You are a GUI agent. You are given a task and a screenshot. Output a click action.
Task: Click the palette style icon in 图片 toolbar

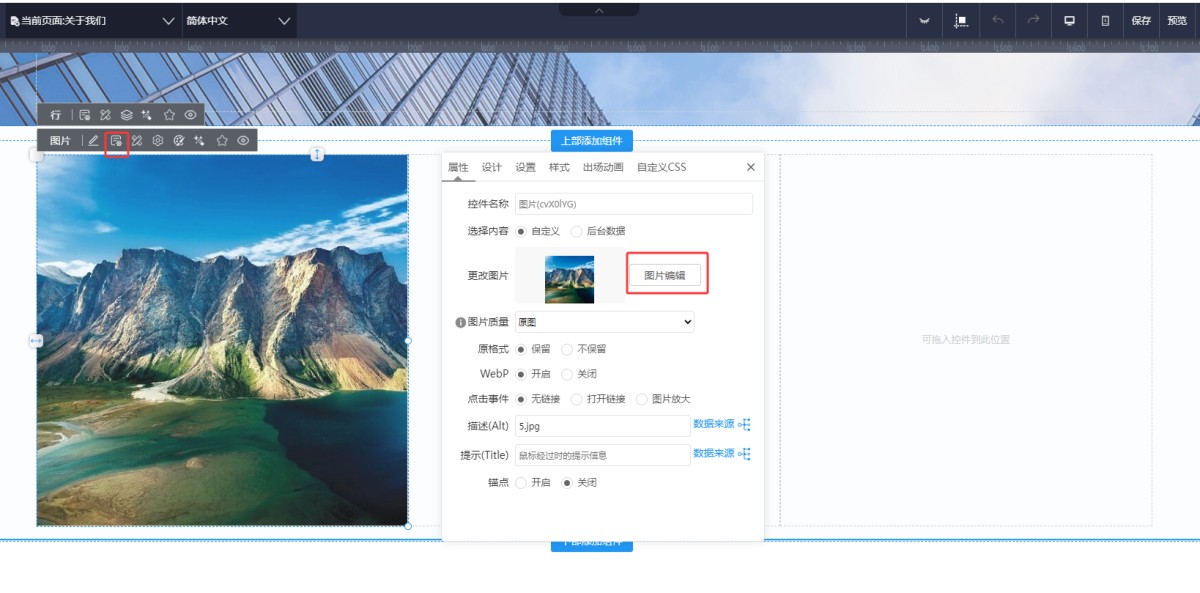pyautogui.click(x=179, y=141)
